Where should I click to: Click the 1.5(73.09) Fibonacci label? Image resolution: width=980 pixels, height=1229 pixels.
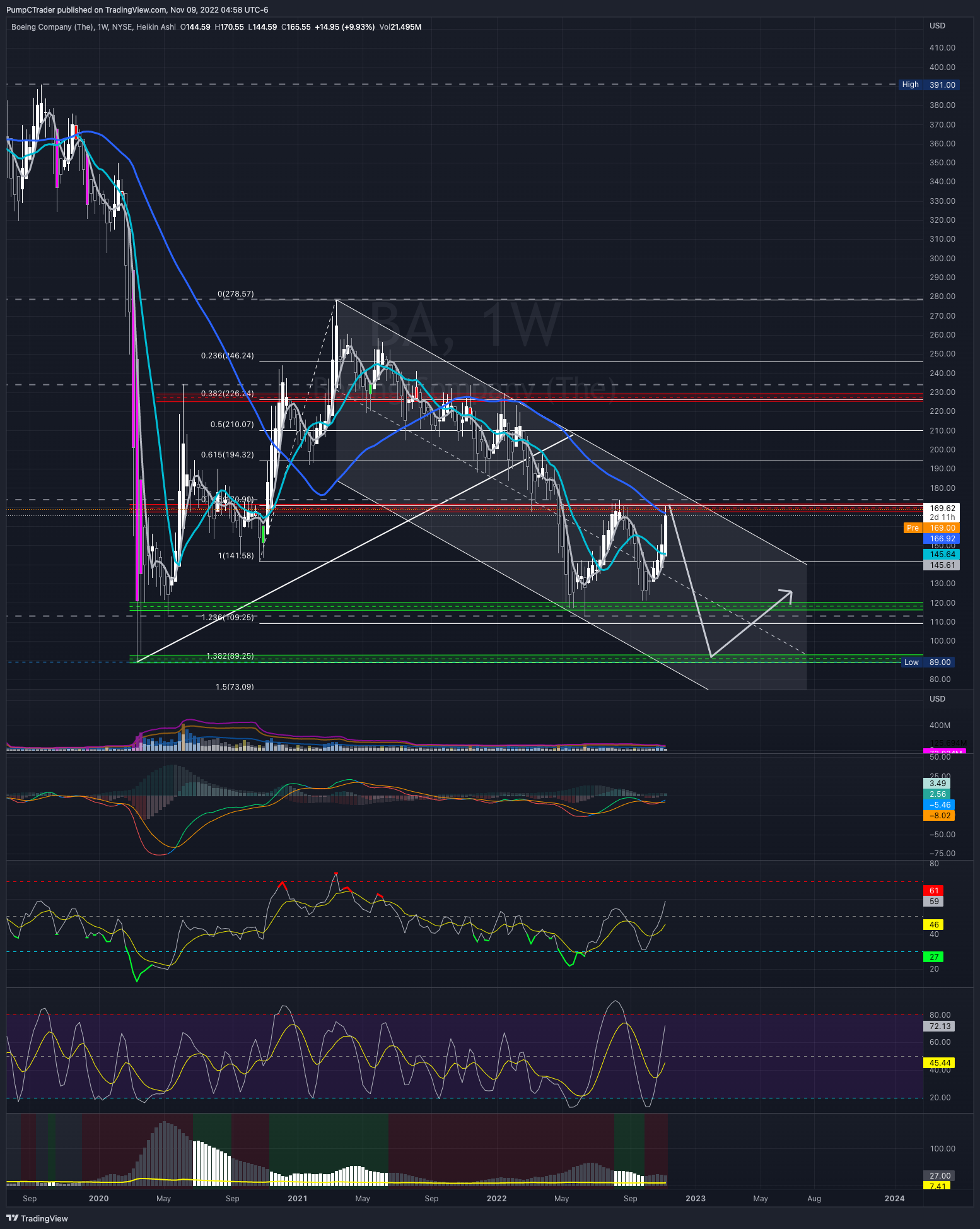click(x=235, y=686)
